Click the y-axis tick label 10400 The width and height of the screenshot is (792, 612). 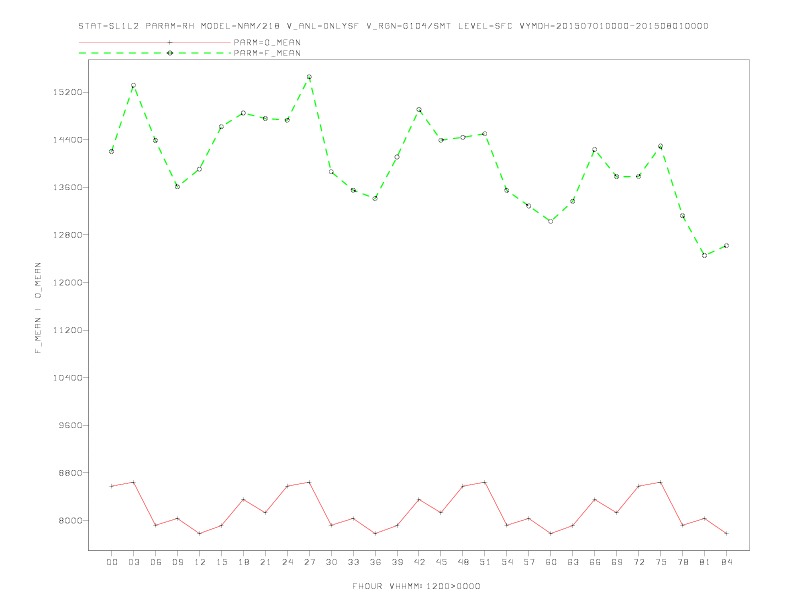pos(67,378)
